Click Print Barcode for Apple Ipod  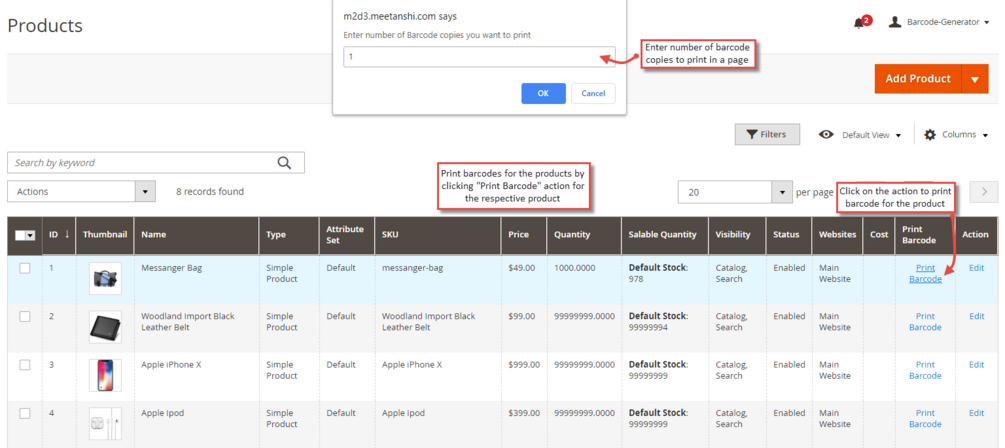[925, 419]
